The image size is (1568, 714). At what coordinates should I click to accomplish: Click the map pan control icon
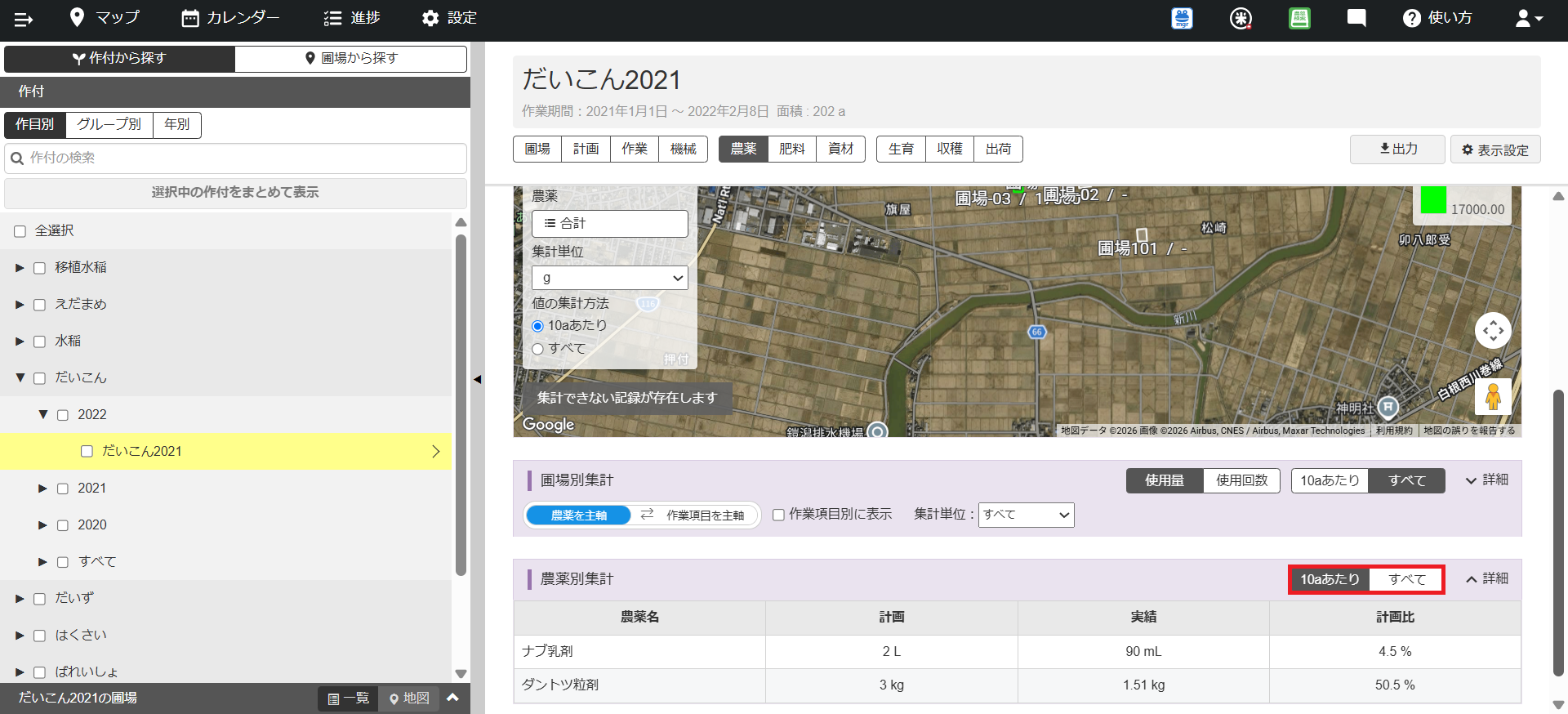coord(1493,331)
